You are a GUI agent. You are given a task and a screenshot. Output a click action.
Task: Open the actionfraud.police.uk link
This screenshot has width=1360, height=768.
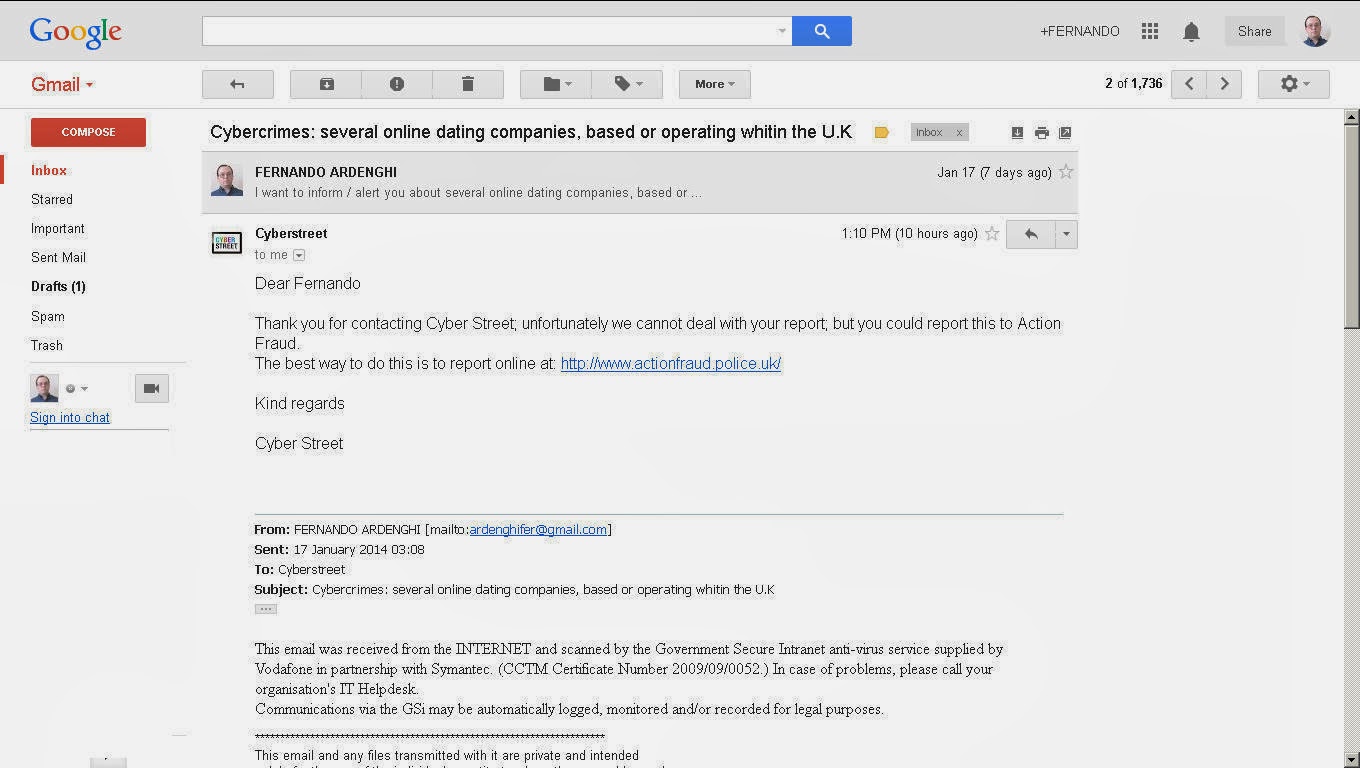click(x=671, y=363)
